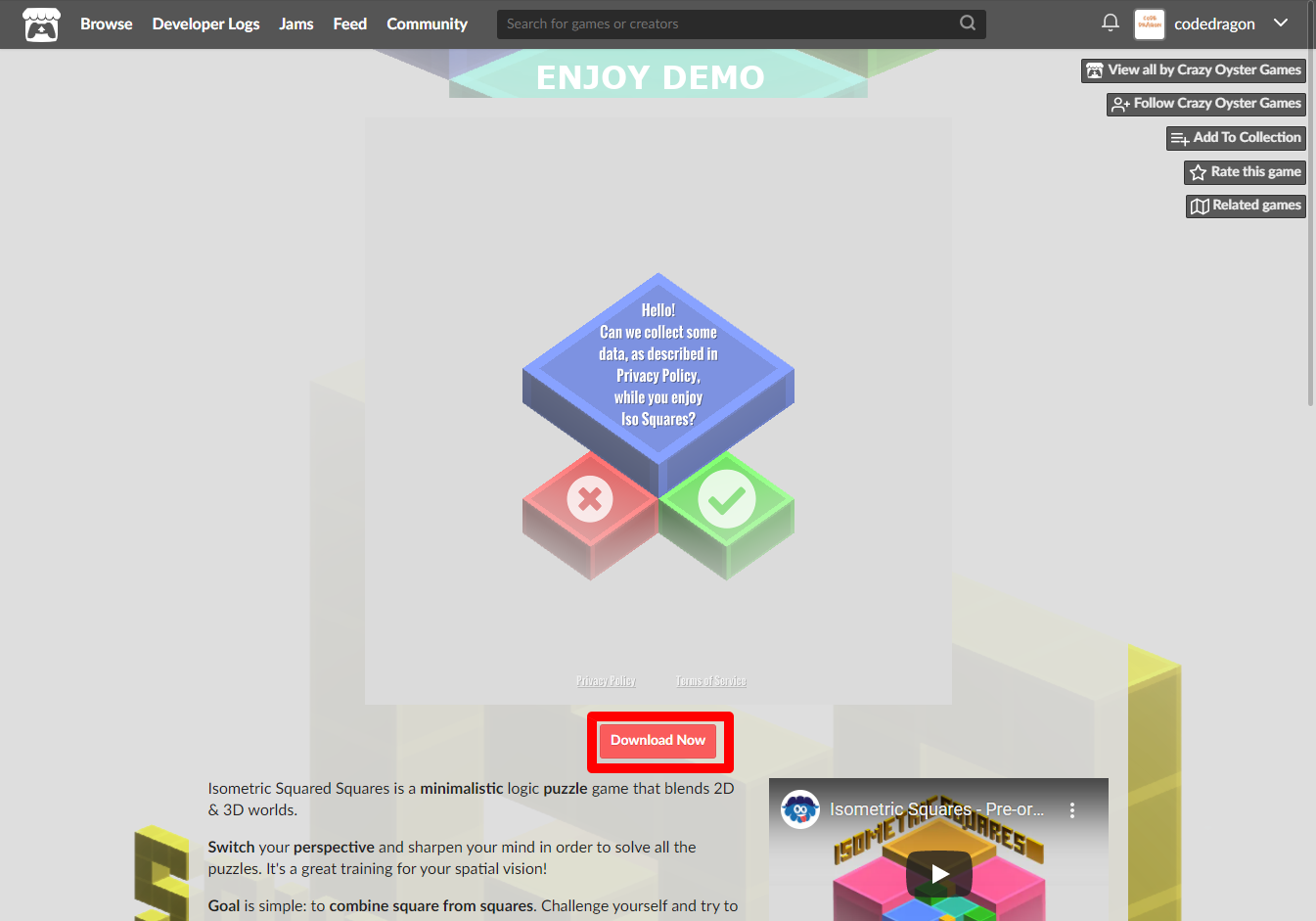Screen dimensions: 1316x921
Task: Click the Download Now button
Action: [658, 741]
